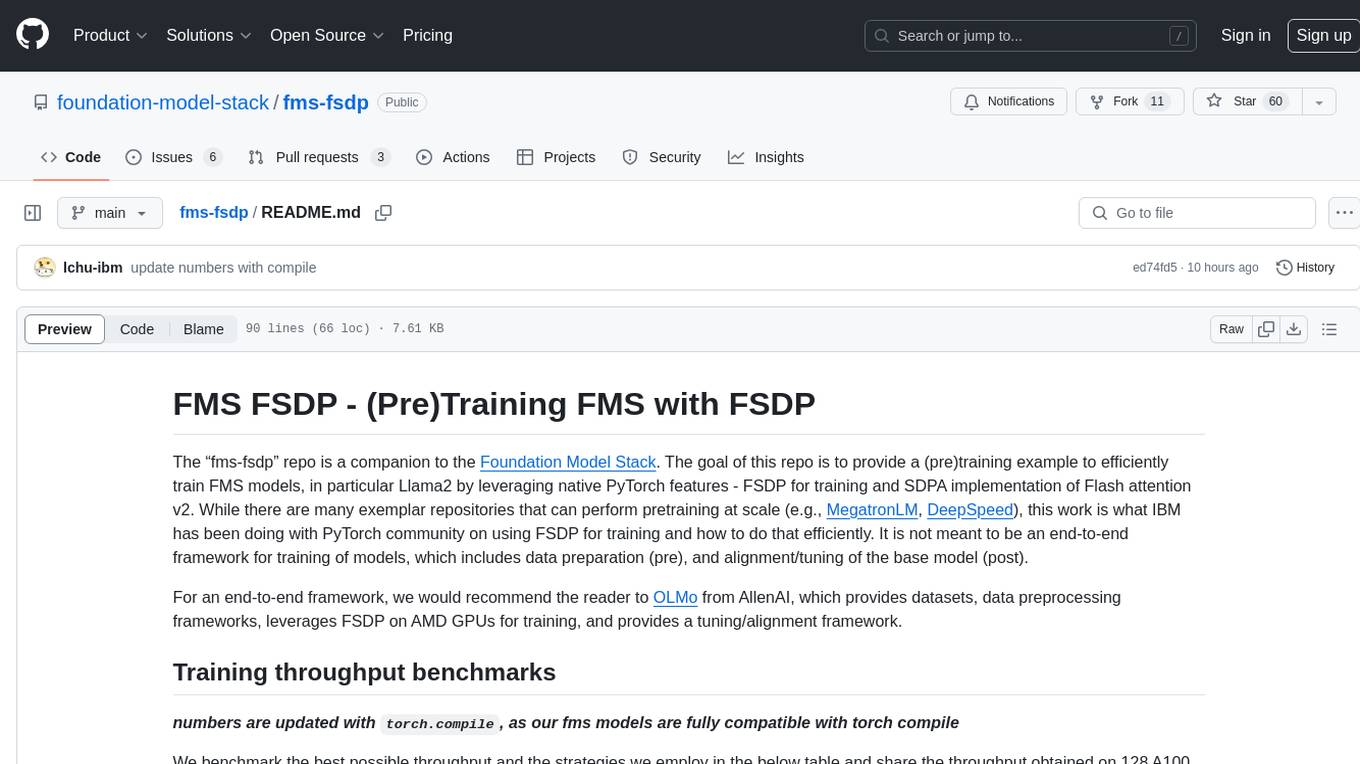Toggle the file tree side panel
This screenshot has height=764, width=1360.
33,213
